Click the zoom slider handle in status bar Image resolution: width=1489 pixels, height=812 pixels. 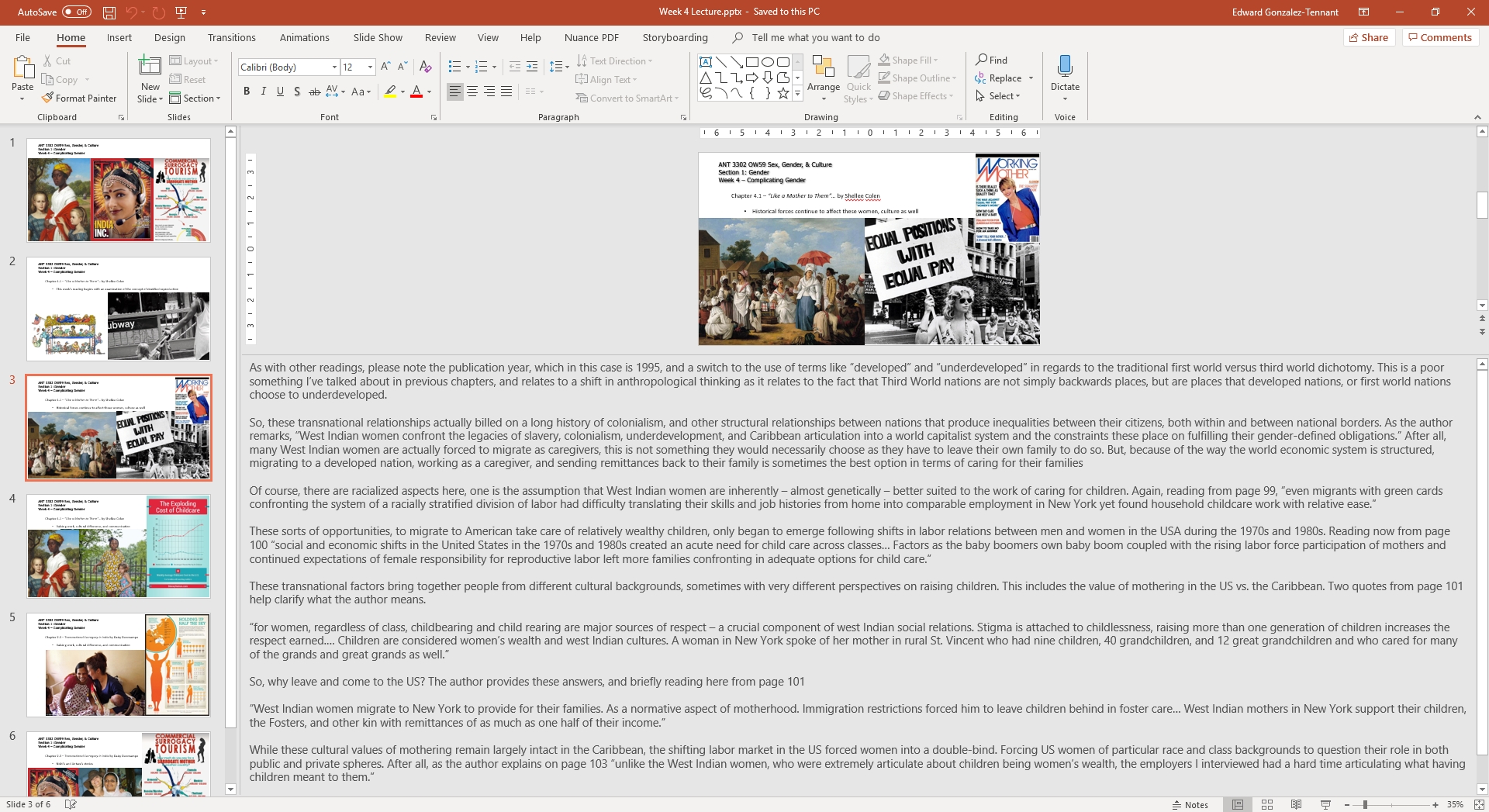click(x=1364, y=805)
